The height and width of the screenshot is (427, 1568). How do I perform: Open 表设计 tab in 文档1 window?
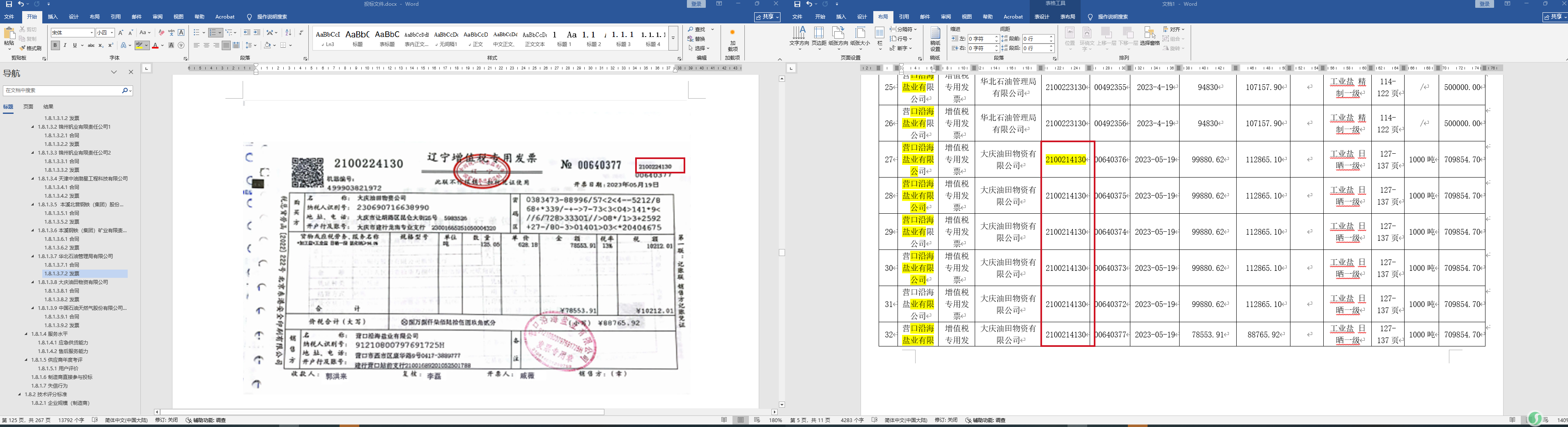click(x=1042, y=17)
